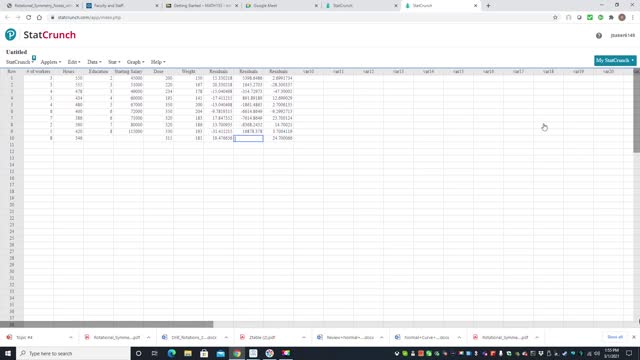640x360 pixels.
Task: Expand options for Ztable (2).pdf download
Action: pyautogui.click(x=304, y=337)
